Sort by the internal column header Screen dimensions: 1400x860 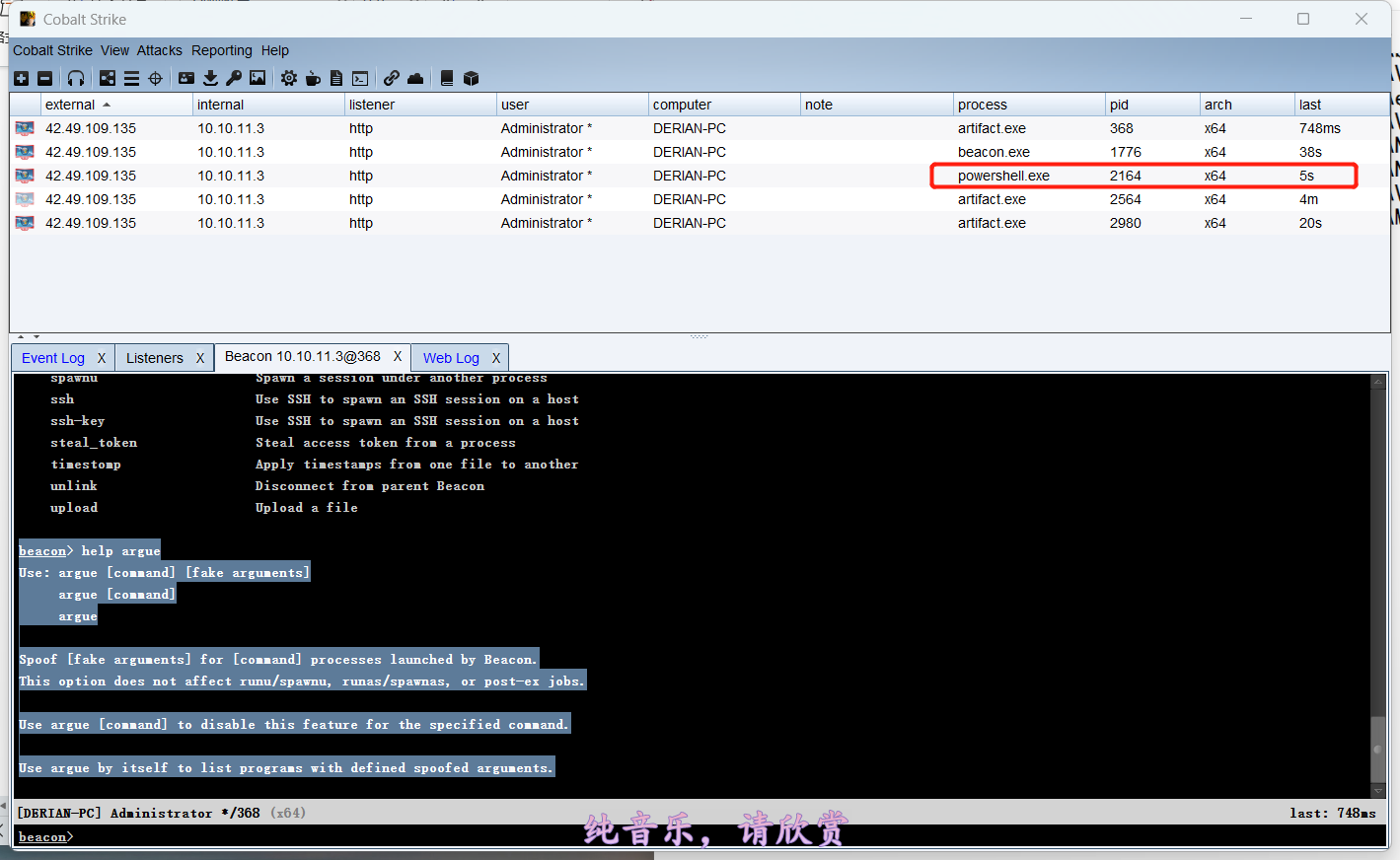[268, 105]
